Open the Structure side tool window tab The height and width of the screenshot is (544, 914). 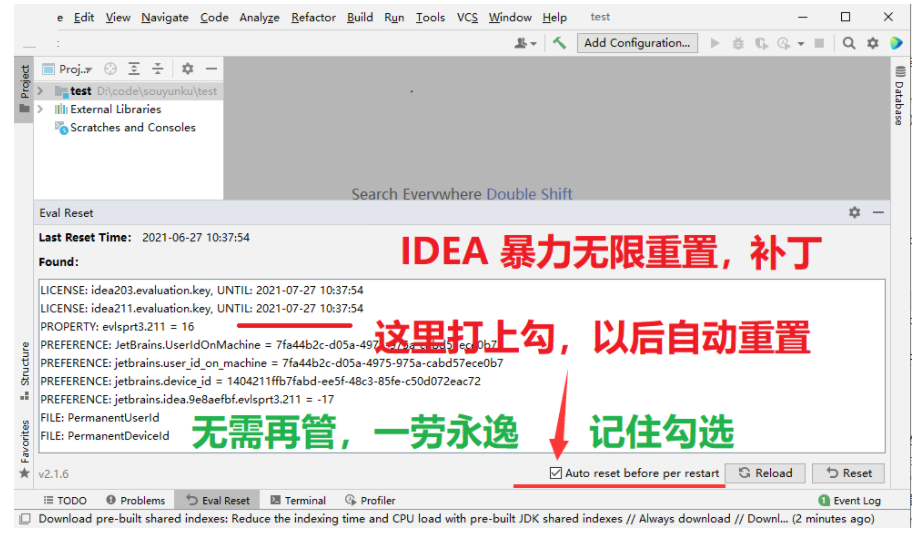coord(24,371)
